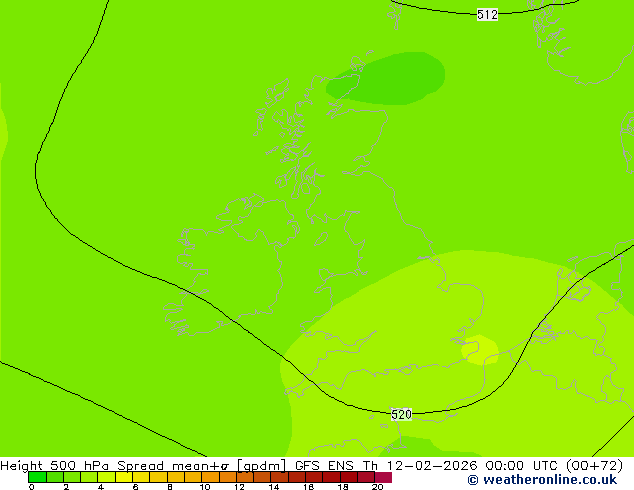Pick the yellow-green legend swatch starting at 4
The image size is (634, 490).
106,477
